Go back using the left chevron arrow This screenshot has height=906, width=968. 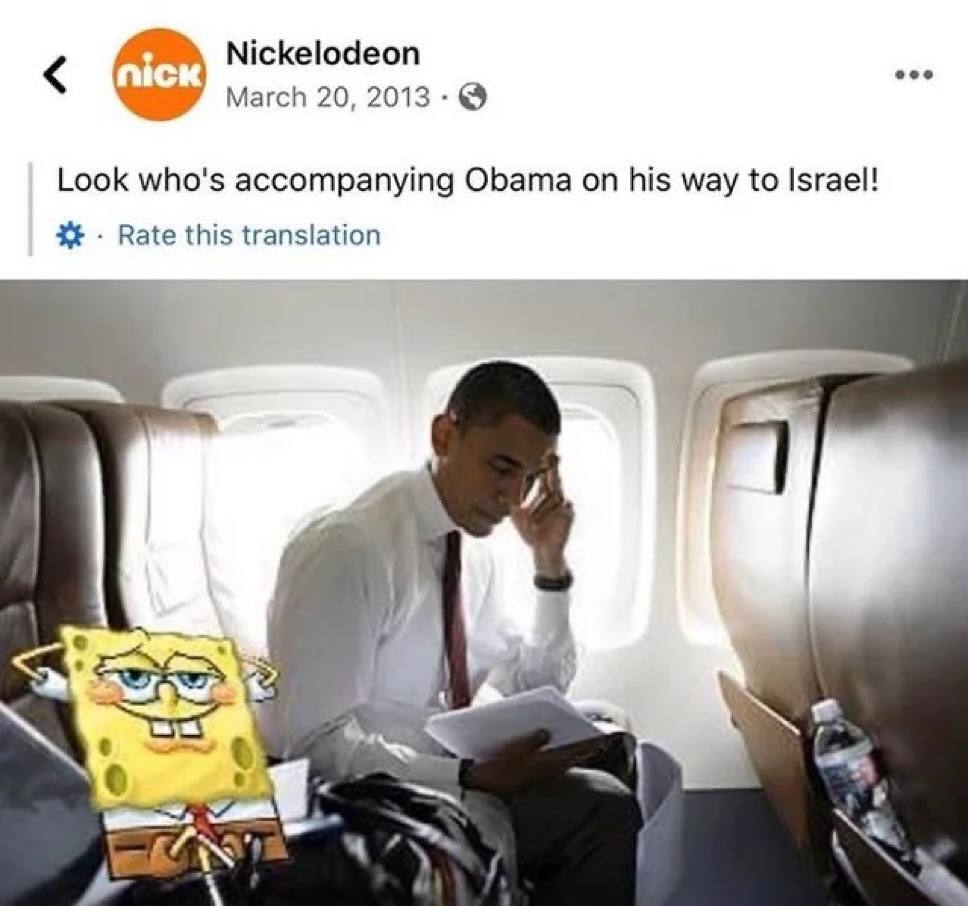tap(55, 75)
